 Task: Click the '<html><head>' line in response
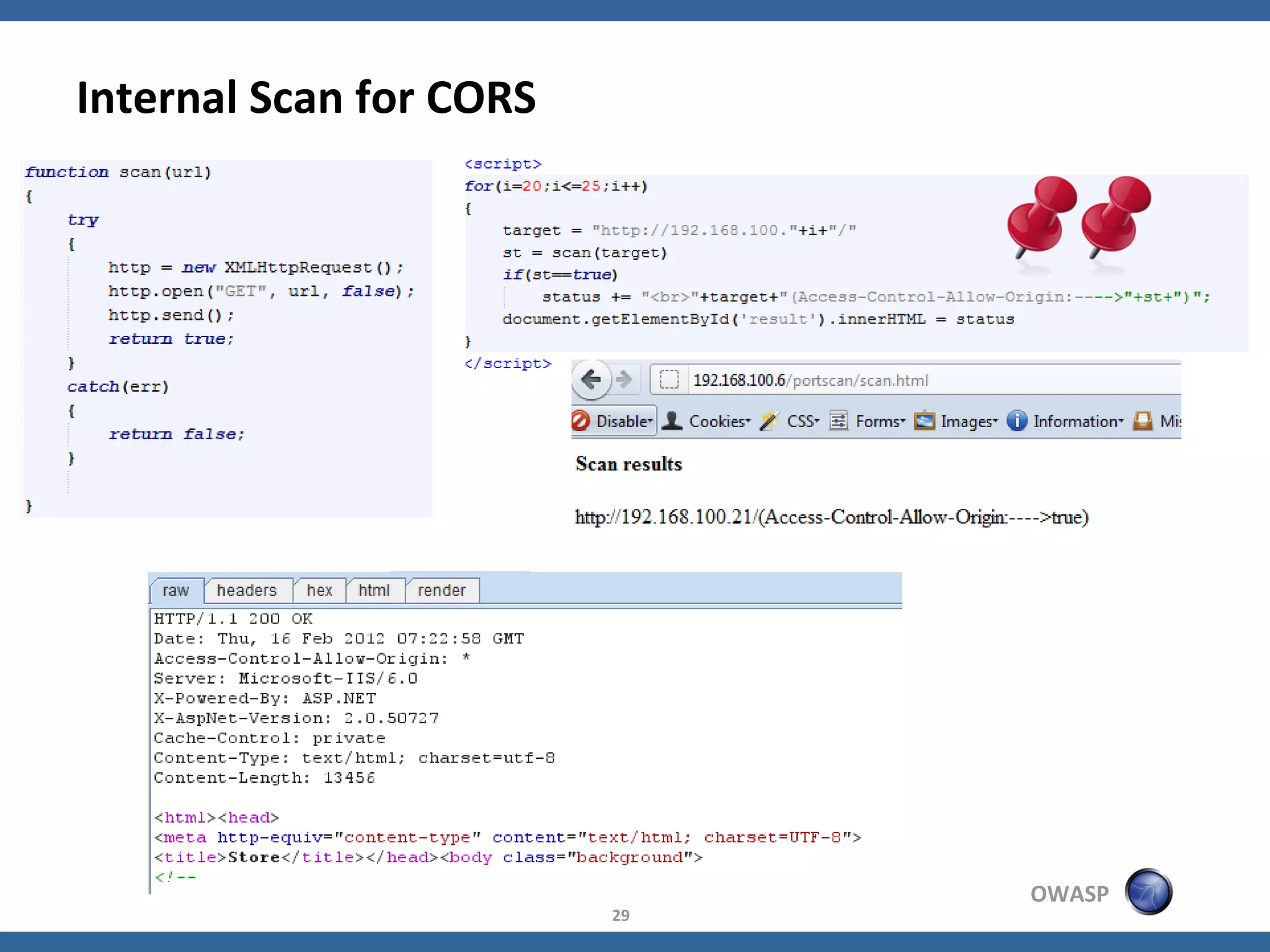[217, 818]
